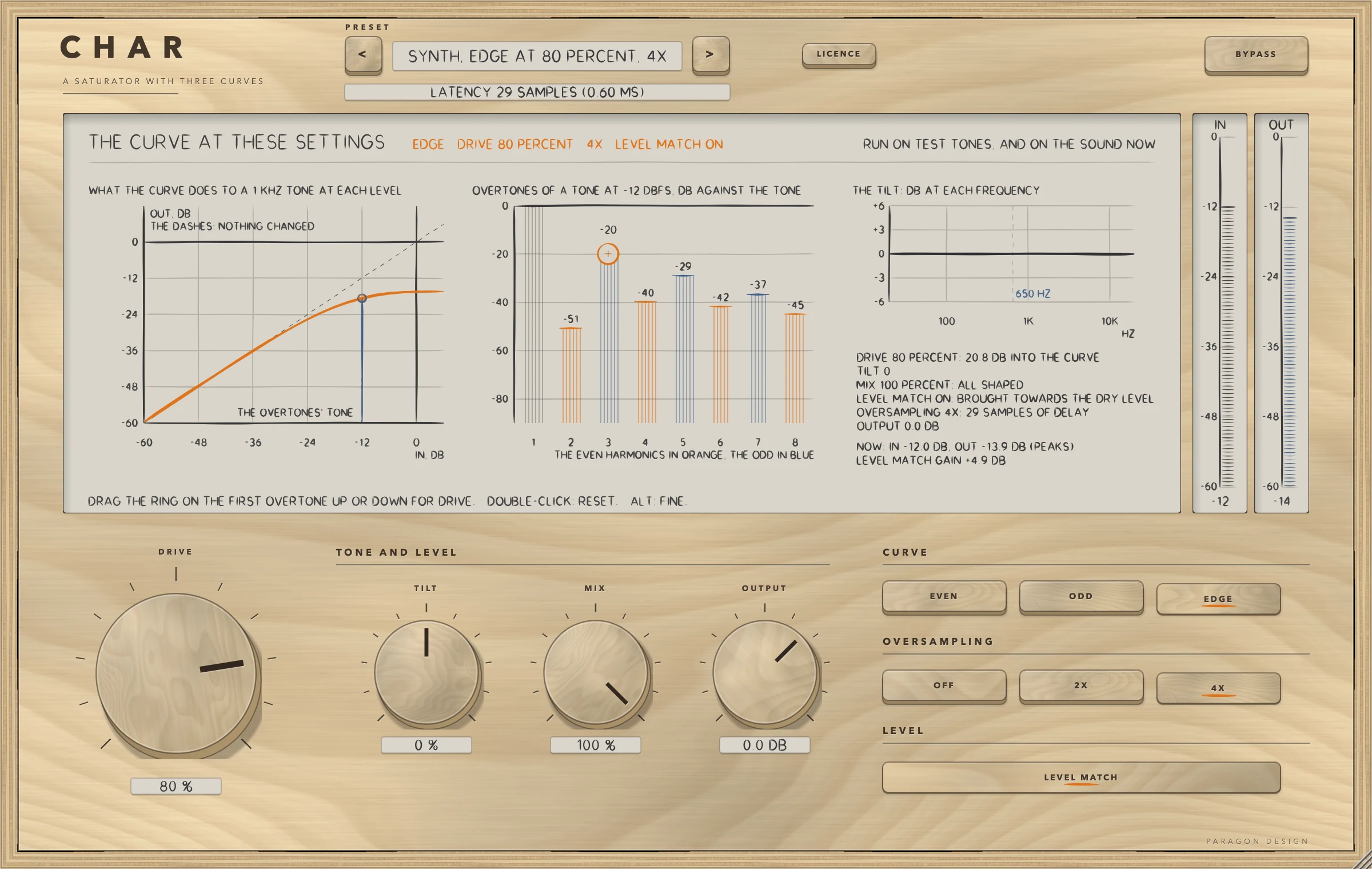The width and height of the screenshot is (1372, 869).
Task: Click the Drive value field showing 80 %
Action: 176,786
